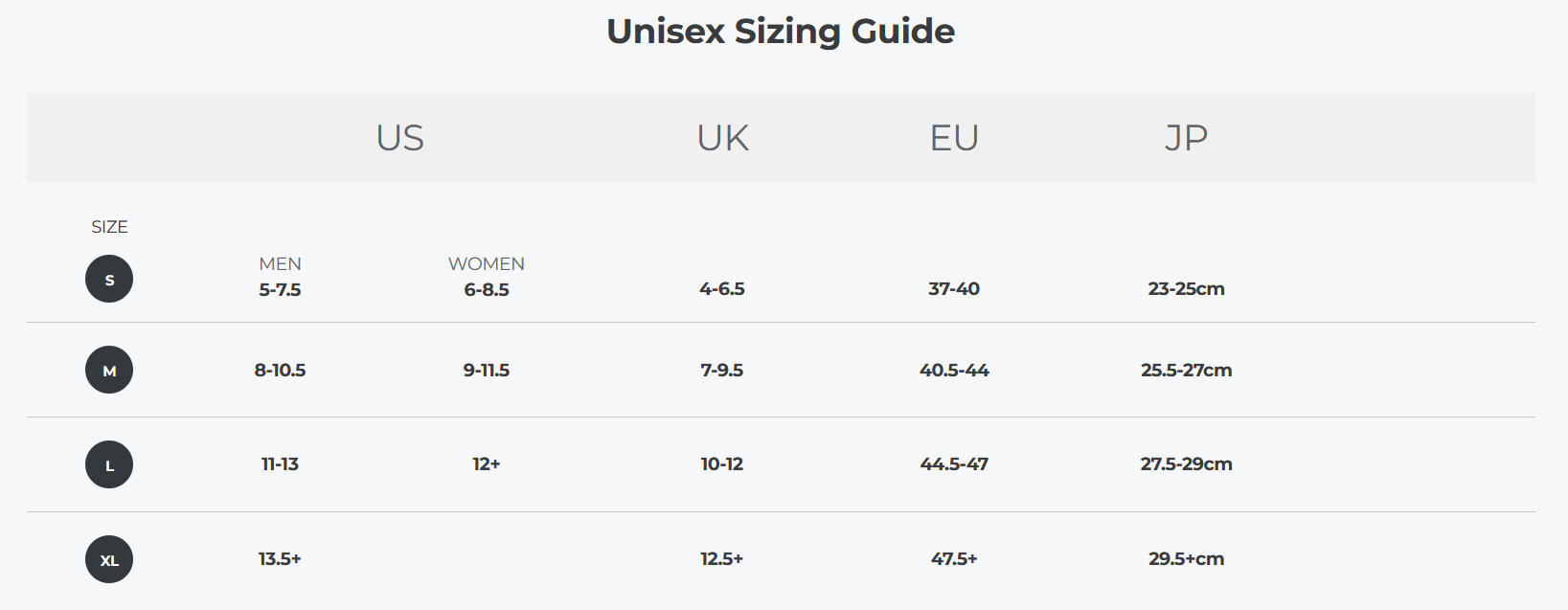Click EU size 40.5-44 value
The image size is (1568, 610).
pyautogui.click(x=954, y=370)
